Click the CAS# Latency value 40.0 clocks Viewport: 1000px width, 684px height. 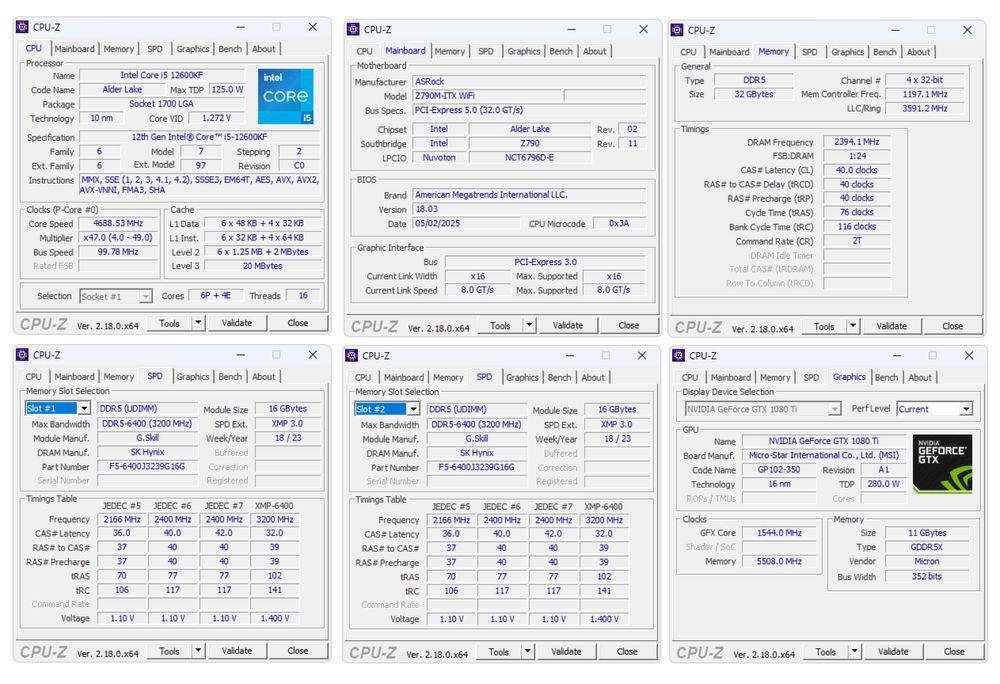click(x=857, y=170)
